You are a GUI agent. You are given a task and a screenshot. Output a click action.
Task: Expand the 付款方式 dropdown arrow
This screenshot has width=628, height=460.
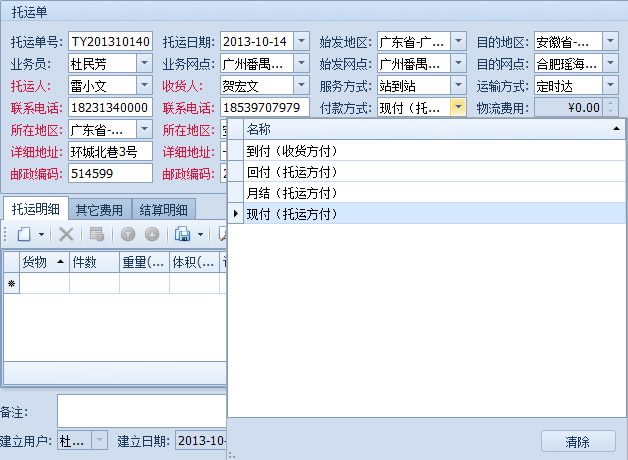coord(458,108)
